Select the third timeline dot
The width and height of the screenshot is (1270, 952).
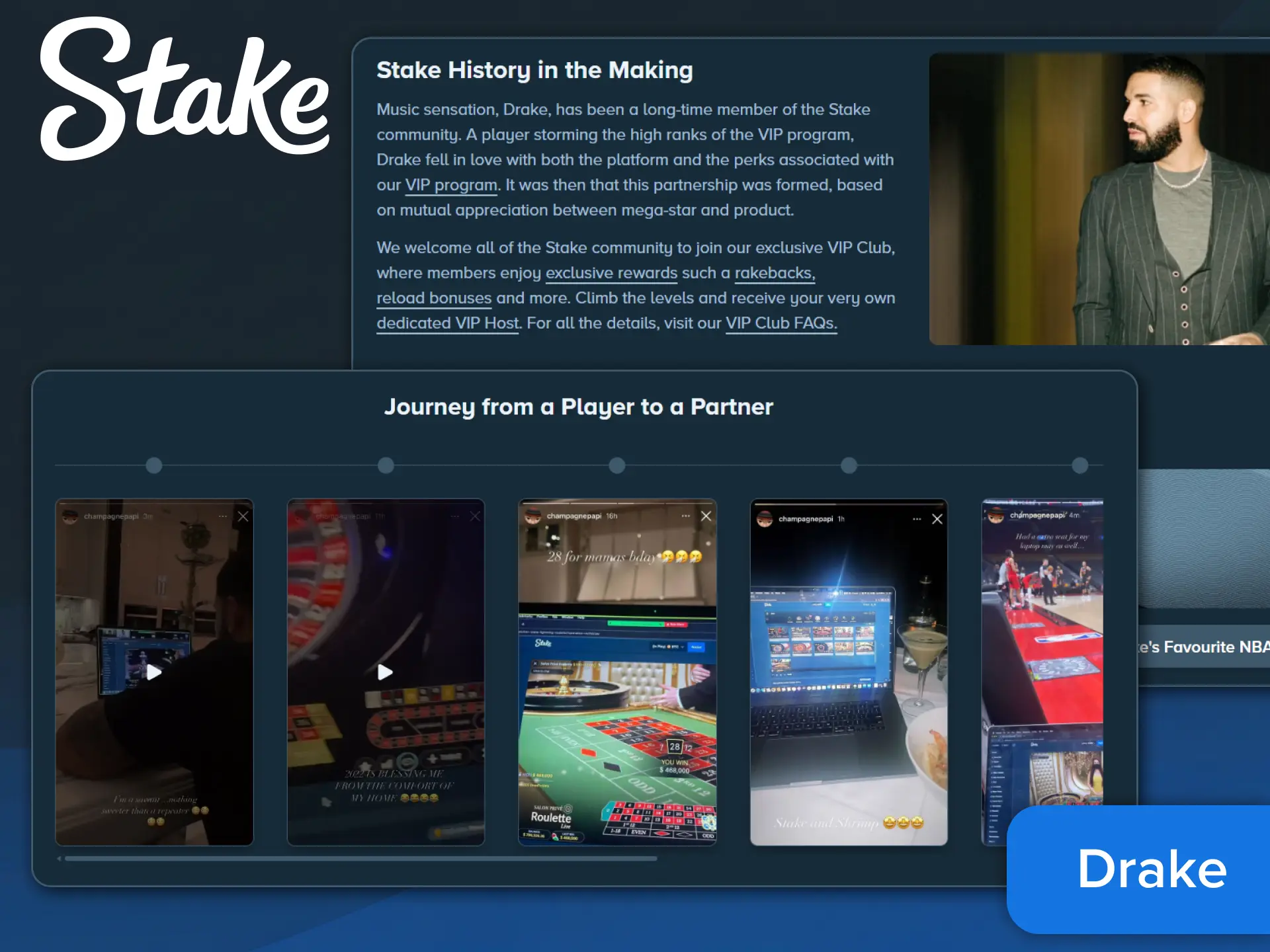pos(617,465)
